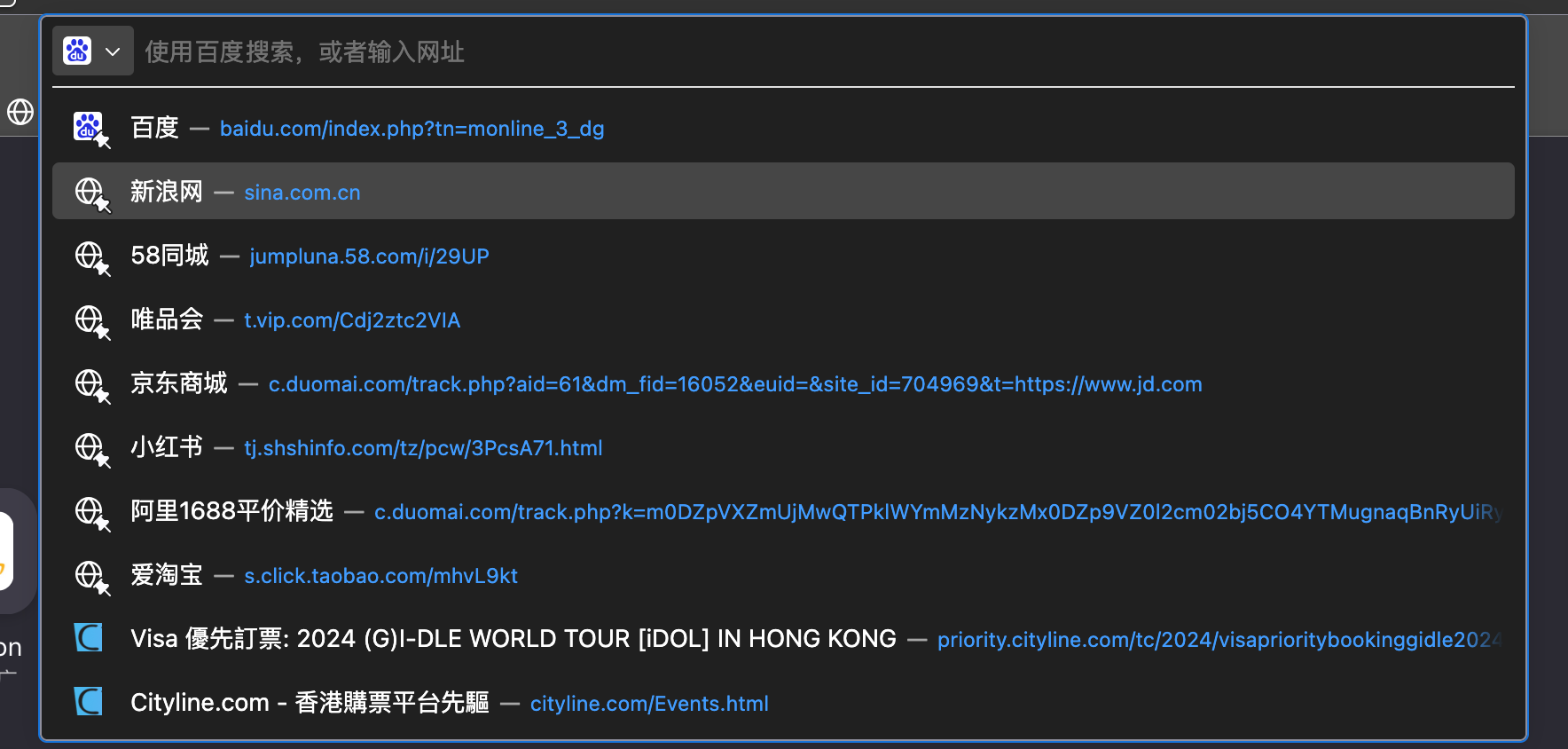Viewport: 1568px width, 749px height.
Task: Click the Baidu paw favicon suggestion icon
Action: (90, 129)
